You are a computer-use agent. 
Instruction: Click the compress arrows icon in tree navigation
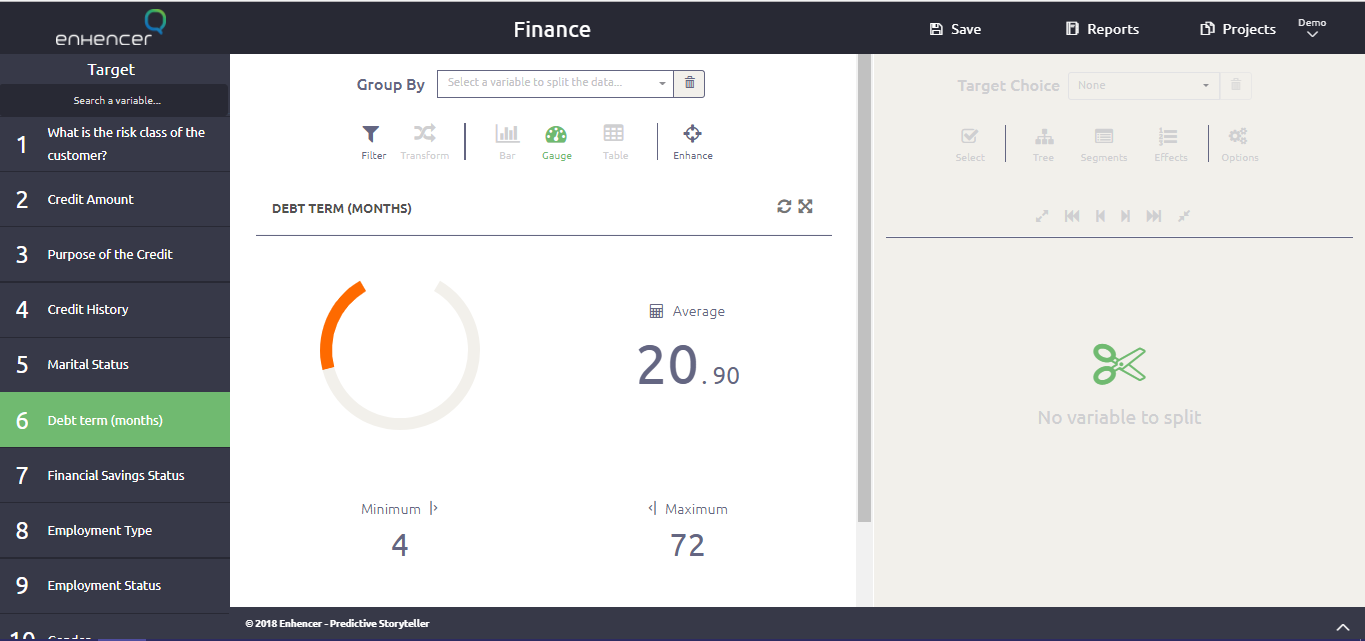[x=1184, y=216]
